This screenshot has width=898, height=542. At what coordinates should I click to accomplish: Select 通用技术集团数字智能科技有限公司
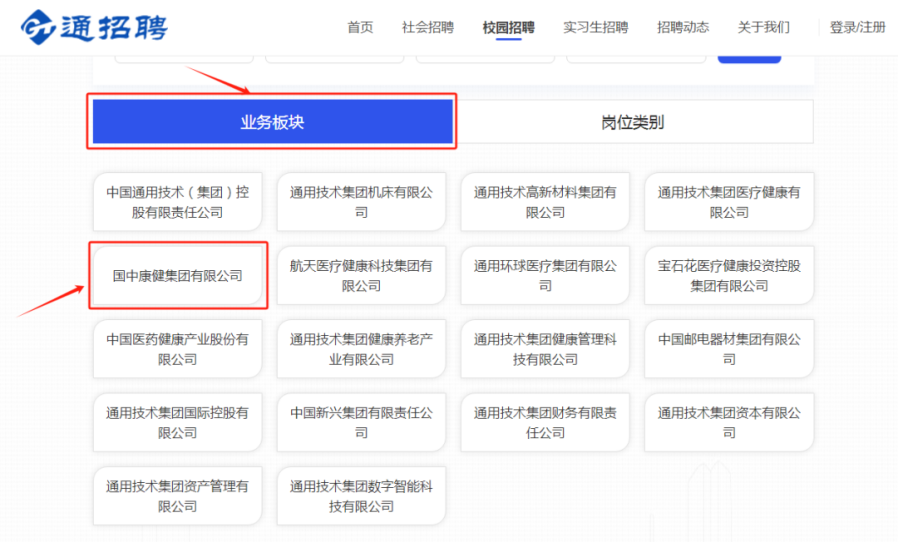coord(361,496)
